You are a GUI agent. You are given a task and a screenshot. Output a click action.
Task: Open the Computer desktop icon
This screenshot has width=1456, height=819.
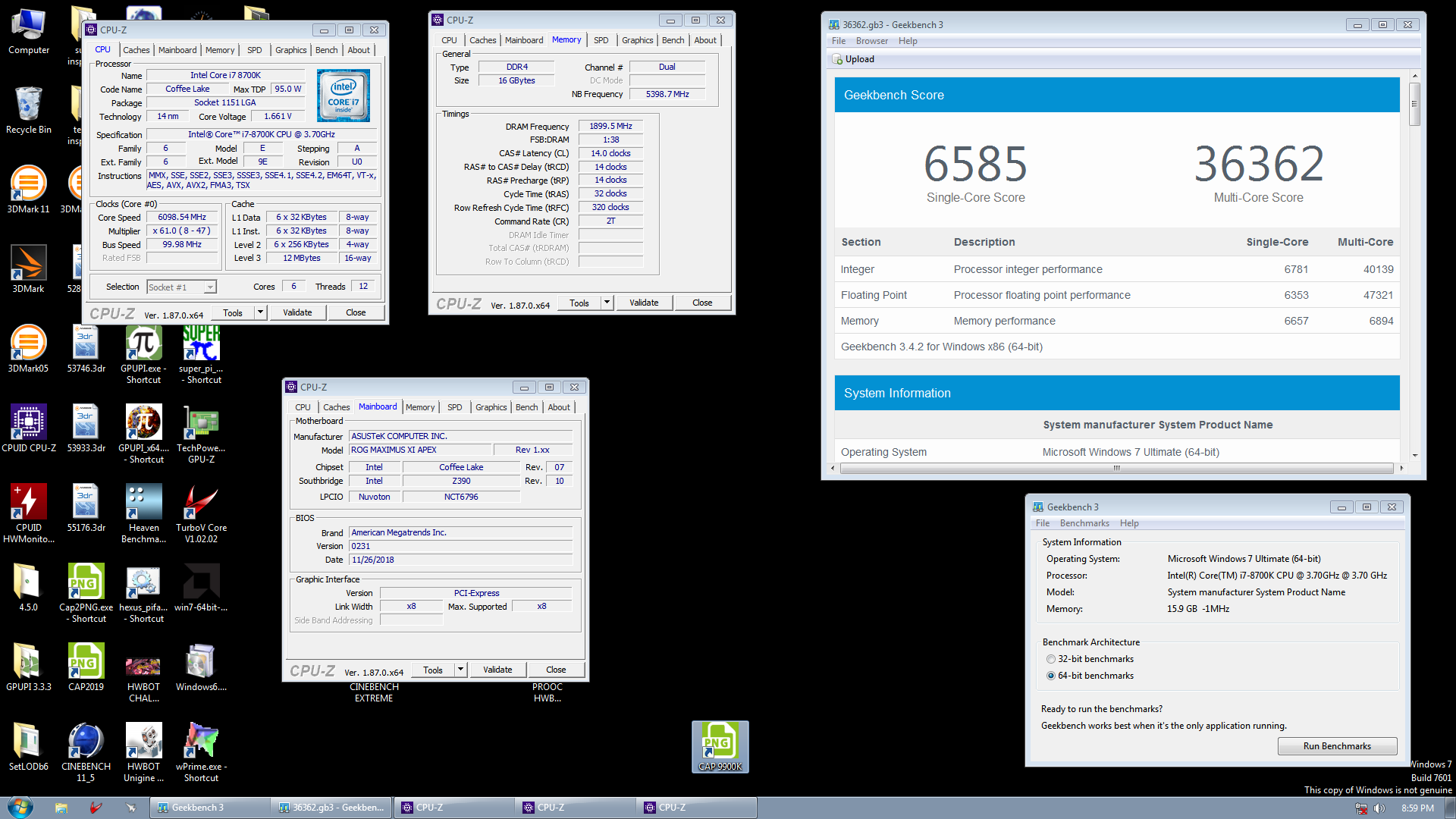[x=28, y=32]
